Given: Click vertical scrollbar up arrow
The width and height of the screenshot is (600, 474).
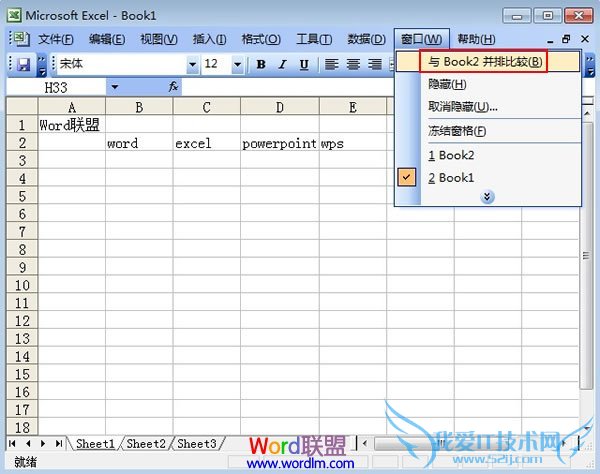Looking at the screenshot, I should point(587,114).
